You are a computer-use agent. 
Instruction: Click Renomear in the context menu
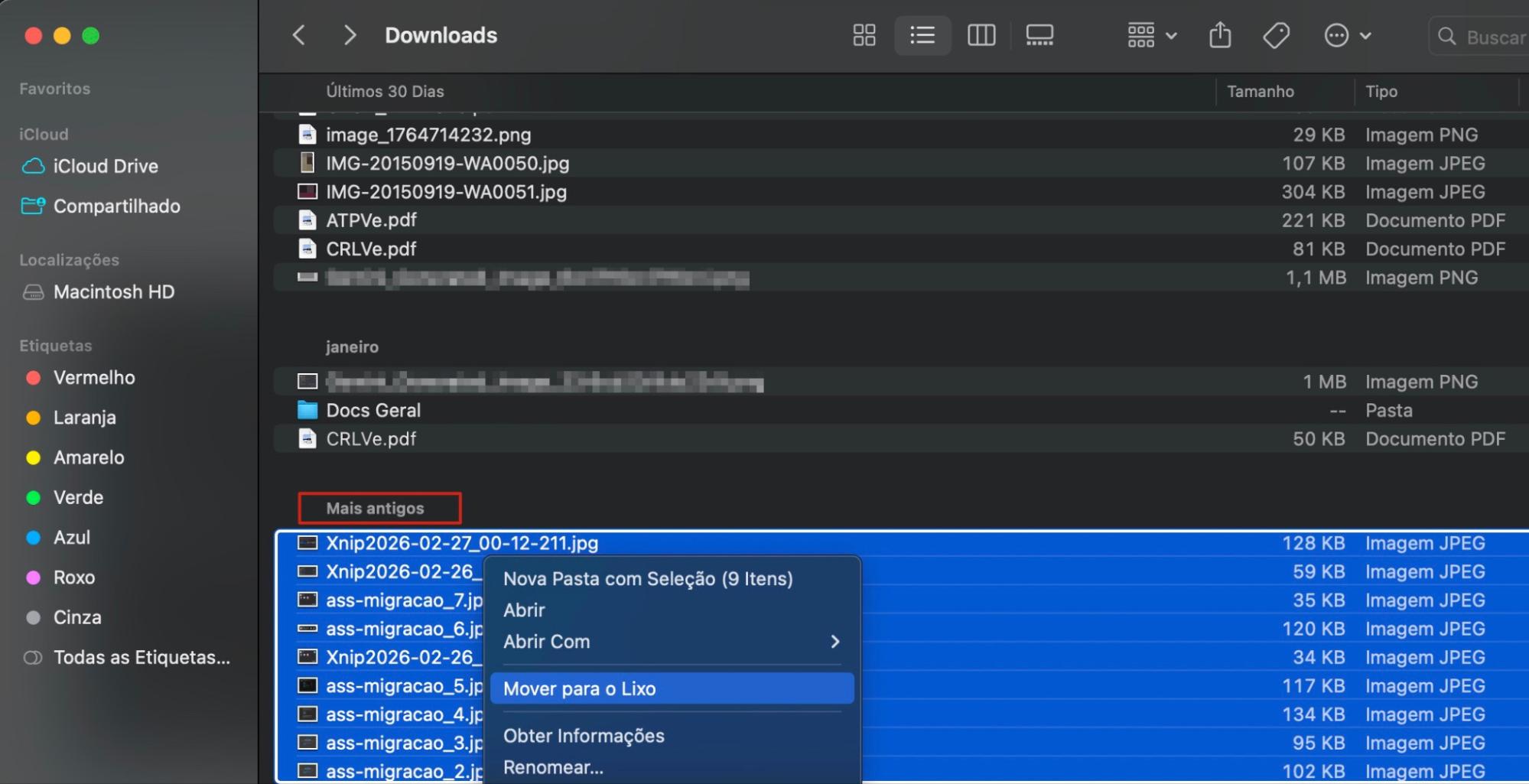click(x=552, y=767)
